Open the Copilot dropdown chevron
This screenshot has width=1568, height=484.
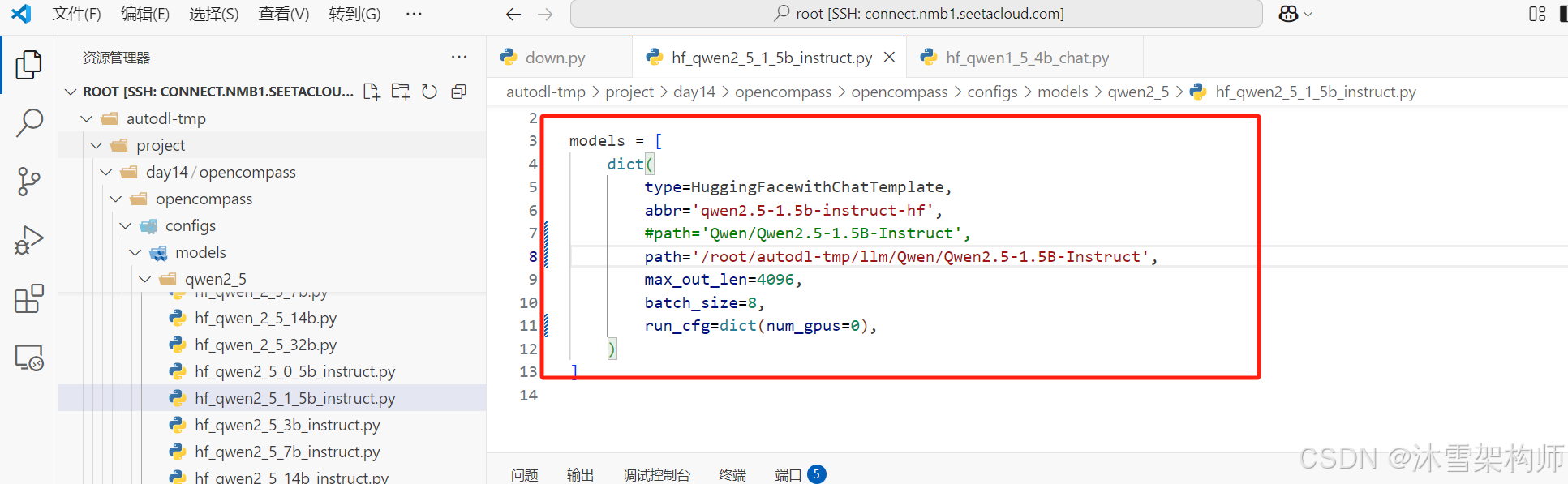click(1308, 14)
